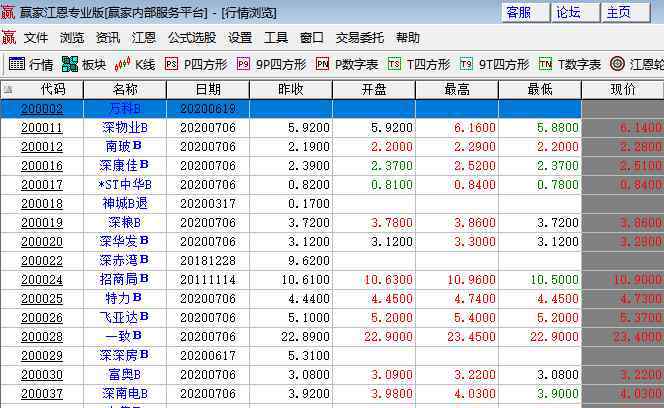Viewport: 664px width, 408px height.
Task: Open the 浏览 menu
Action: pos(72,38)
